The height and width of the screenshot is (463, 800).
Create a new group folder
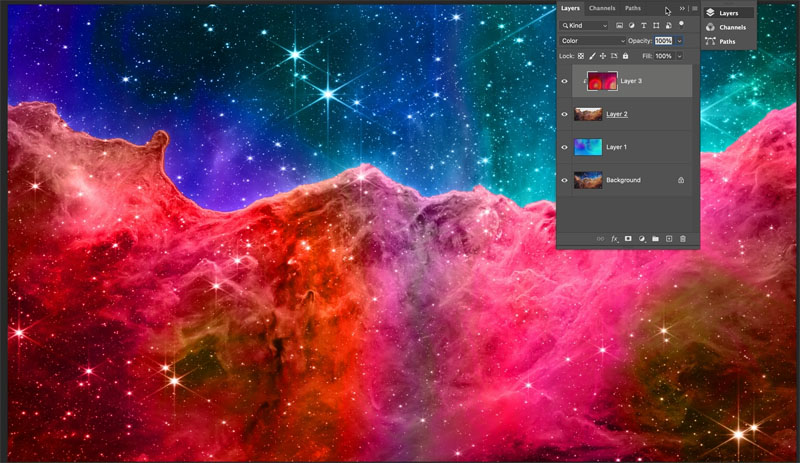coord(656,239)
